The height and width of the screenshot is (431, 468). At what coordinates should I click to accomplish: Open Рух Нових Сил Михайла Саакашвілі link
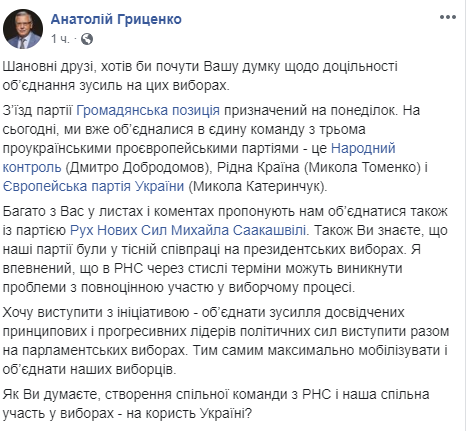click(188, 230)
